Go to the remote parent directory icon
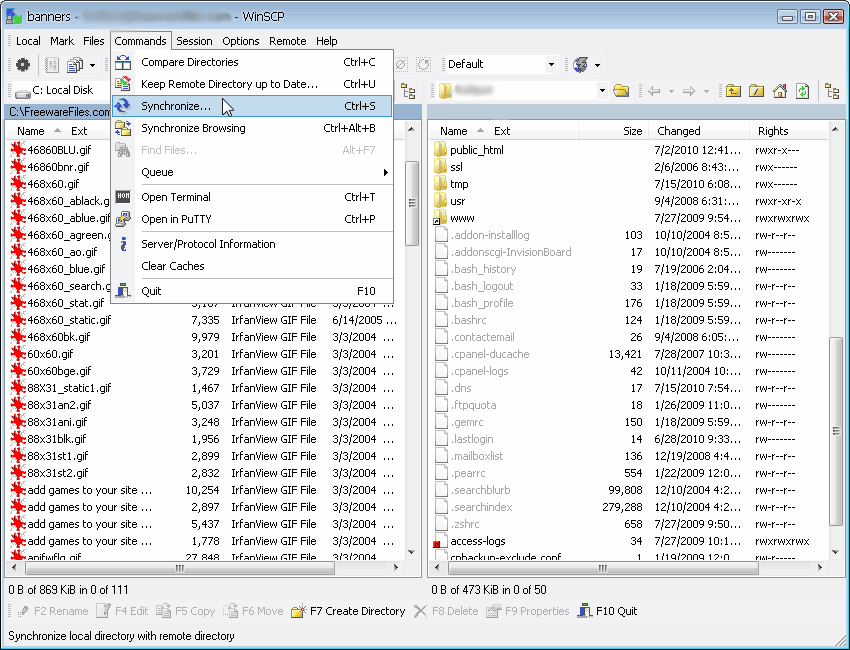 (x=733, y=91)
